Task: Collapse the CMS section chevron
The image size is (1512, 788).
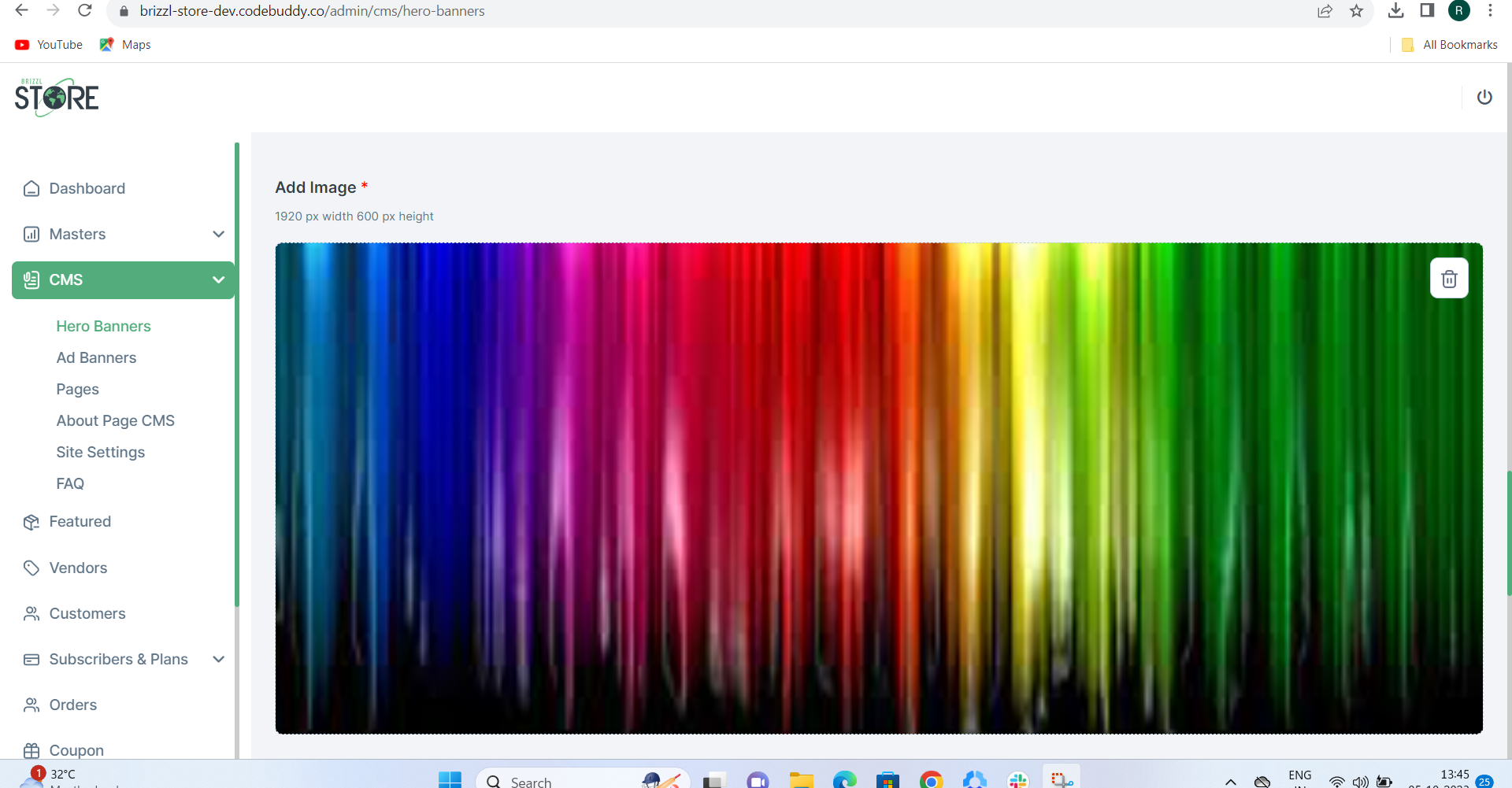Action: coord(219,279)
